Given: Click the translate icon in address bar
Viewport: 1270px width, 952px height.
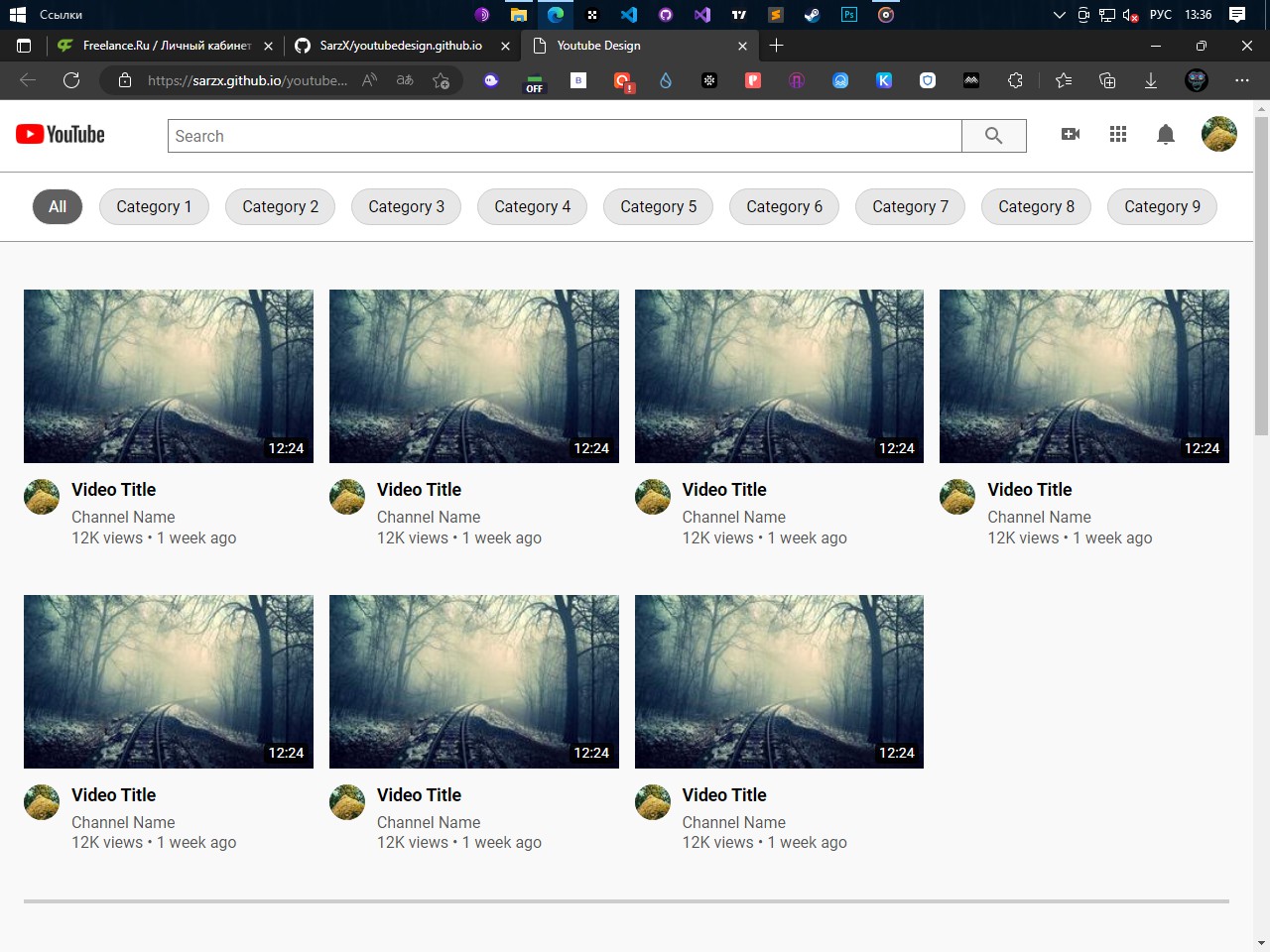Looking at the screenshot, I should 405,80.
